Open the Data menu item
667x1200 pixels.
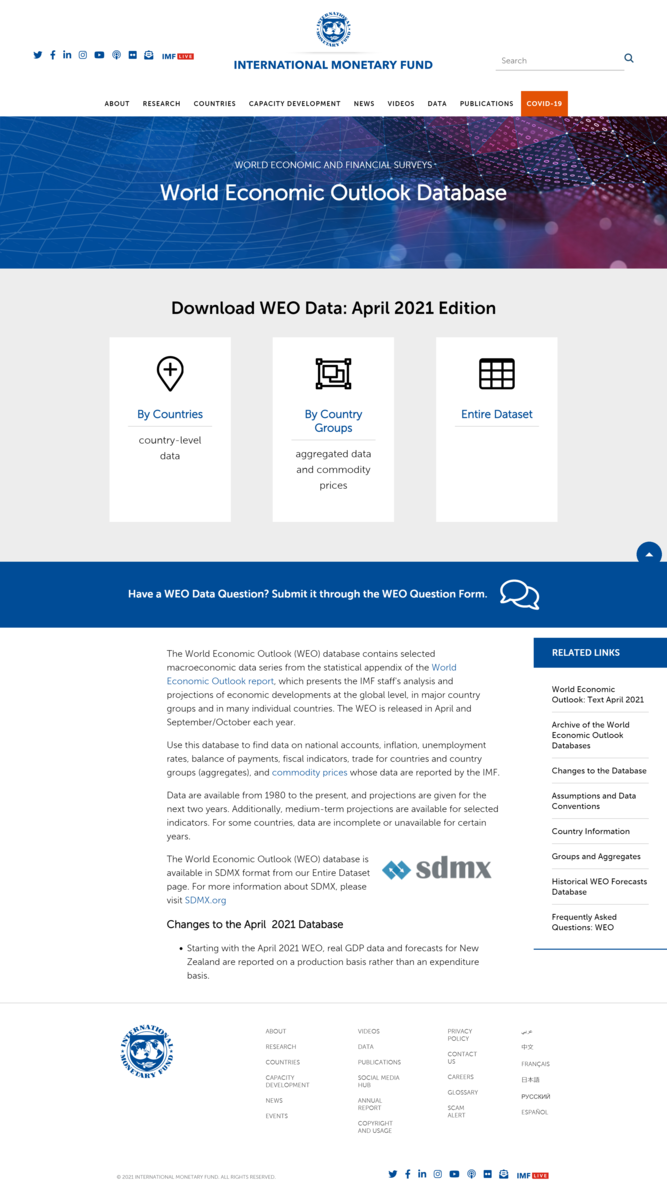437,104
